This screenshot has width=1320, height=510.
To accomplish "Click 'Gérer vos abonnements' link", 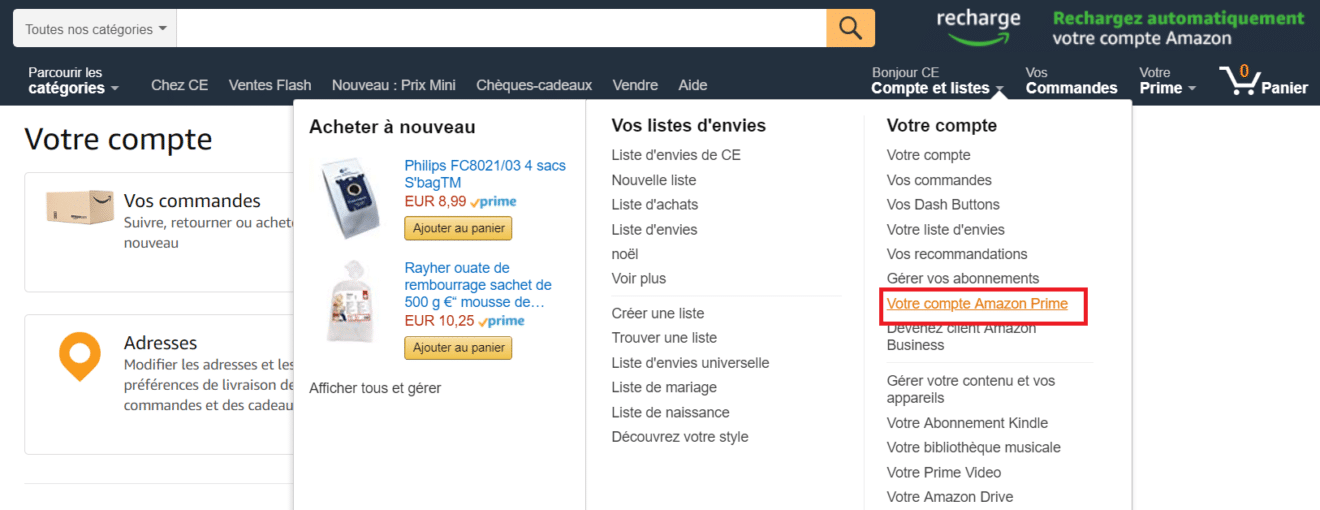I will 962,278.
